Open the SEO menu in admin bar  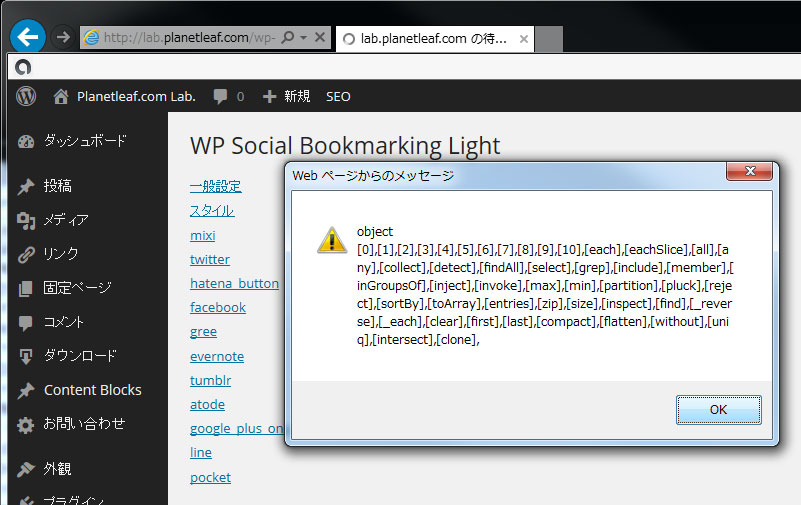tap(338, 97)
